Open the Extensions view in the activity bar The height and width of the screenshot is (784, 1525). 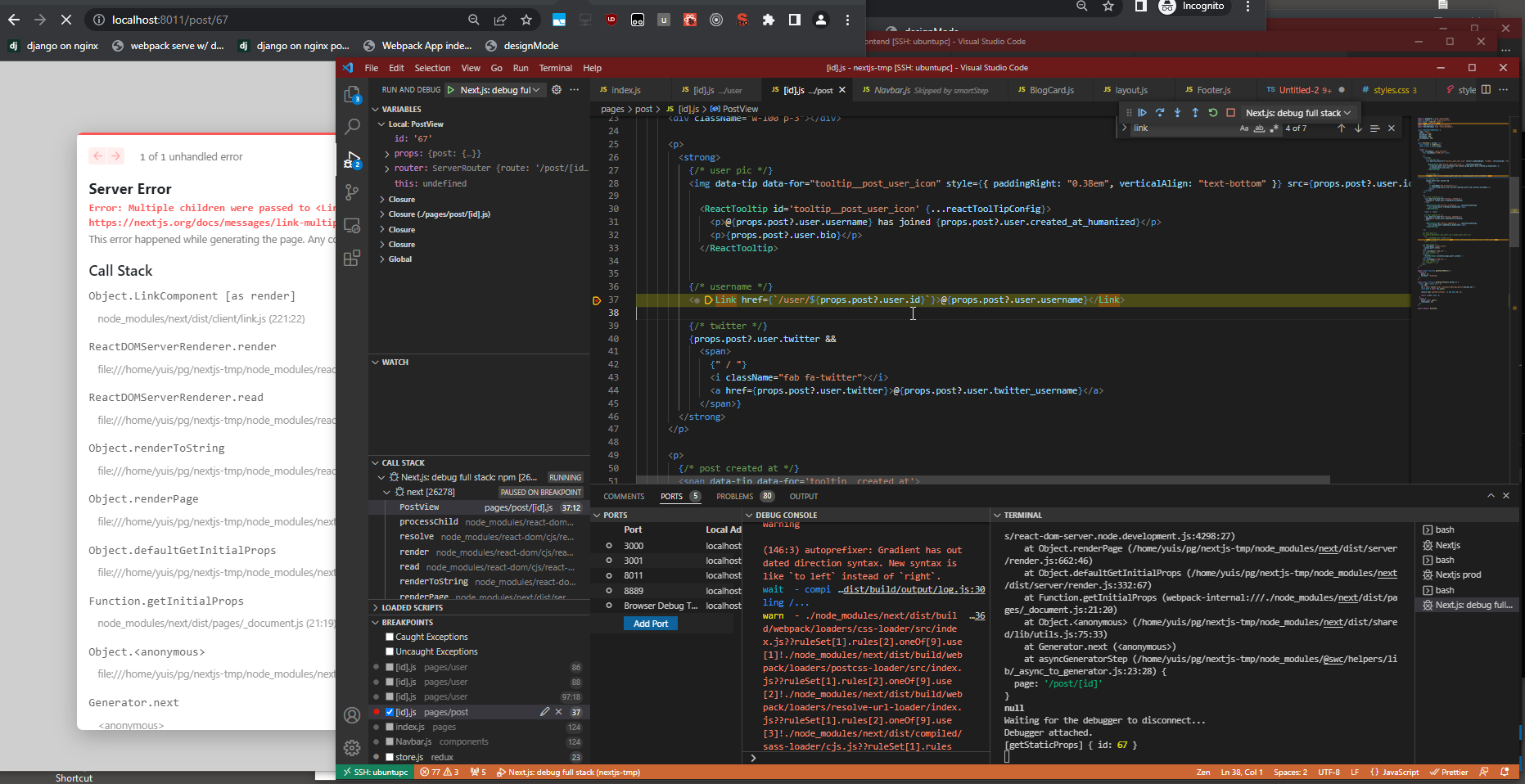point(352,259)
